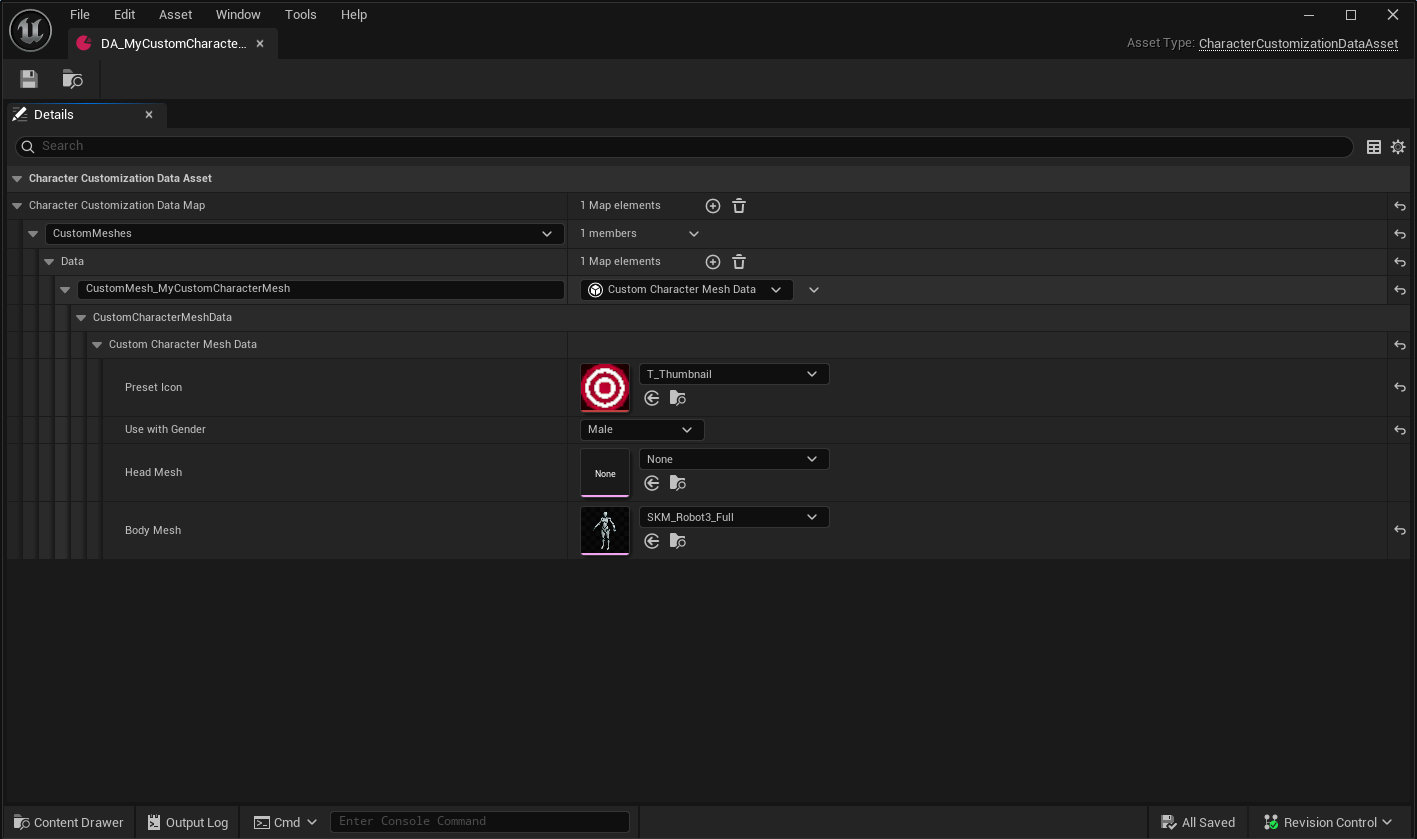Use selected asset for Head Mesh

(x=652, y=483)
